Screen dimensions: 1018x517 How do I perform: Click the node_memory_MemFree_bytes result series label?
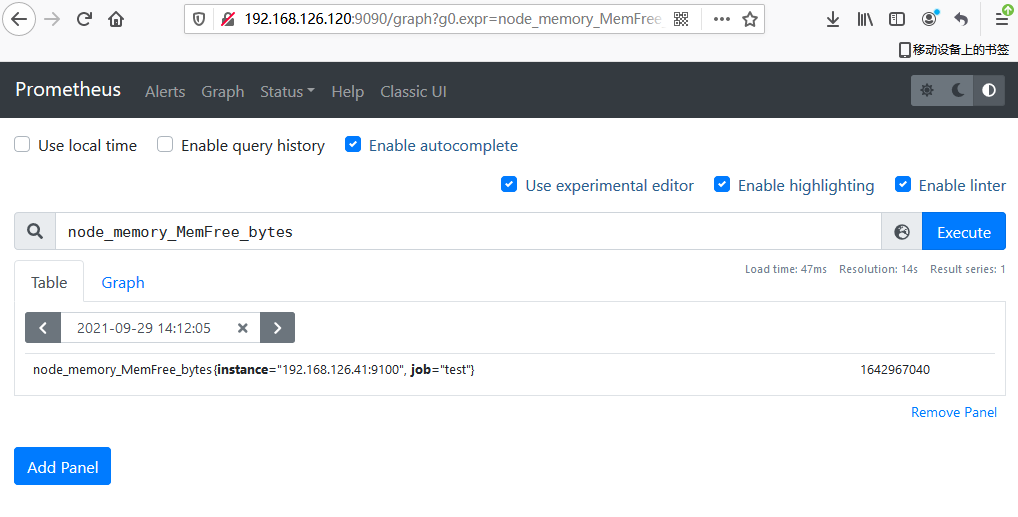254,370
